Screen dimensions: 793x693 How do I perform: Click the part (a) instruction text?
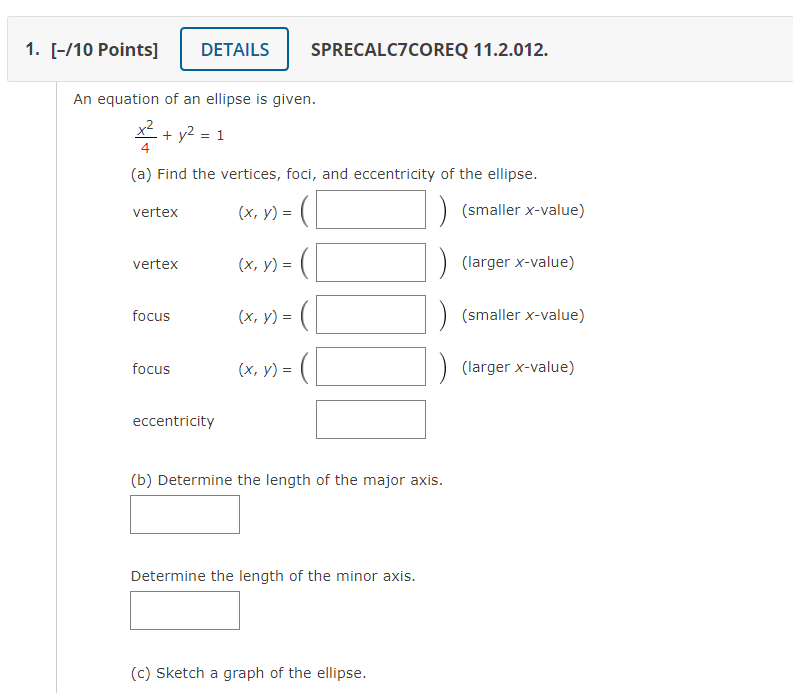(334, 174)
